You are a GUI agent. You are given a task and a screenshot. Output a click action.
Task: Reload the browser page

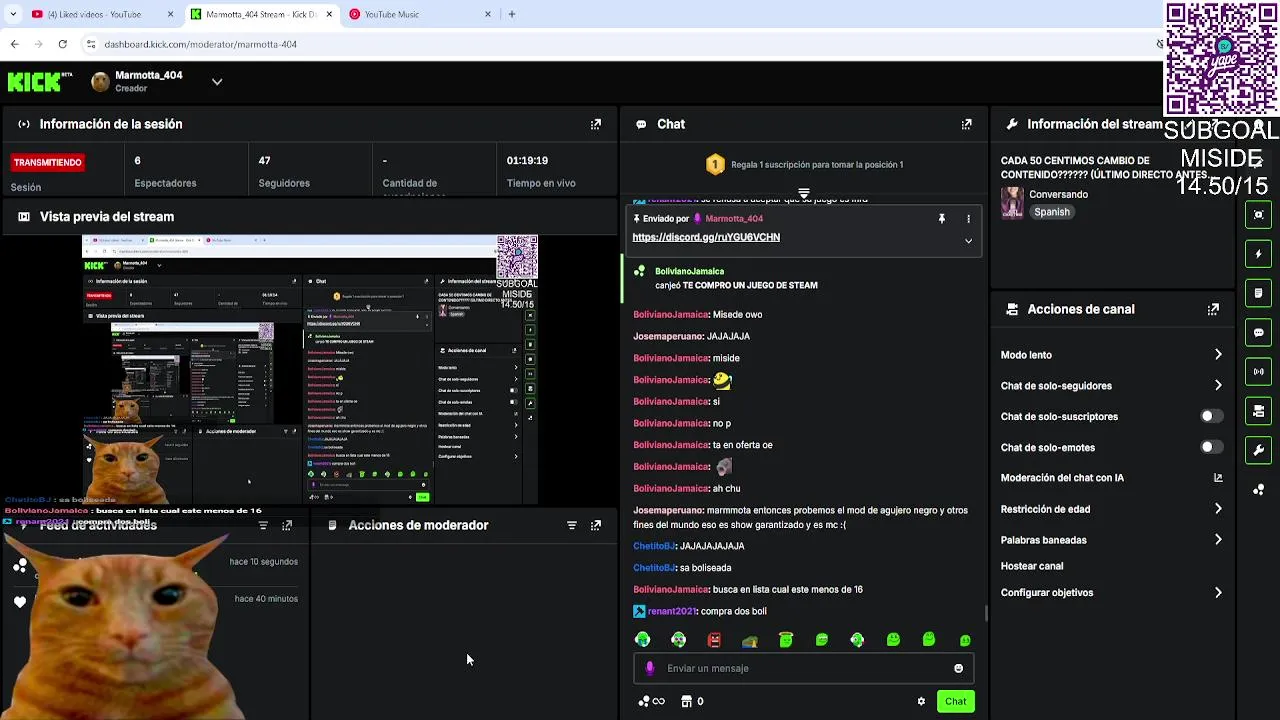(62, 44)
